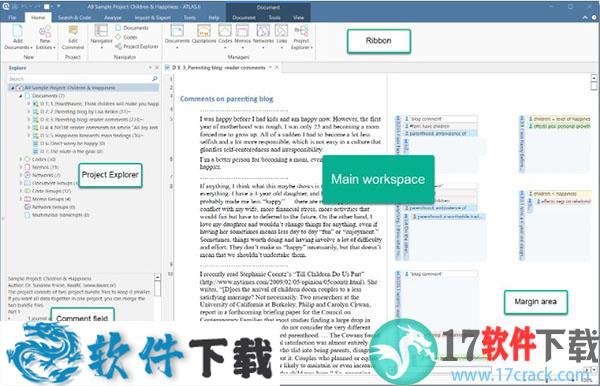Screen dimensions: 600x386
Task: Close the Parenting blog reader comments tab
Action: coord(277,68)
